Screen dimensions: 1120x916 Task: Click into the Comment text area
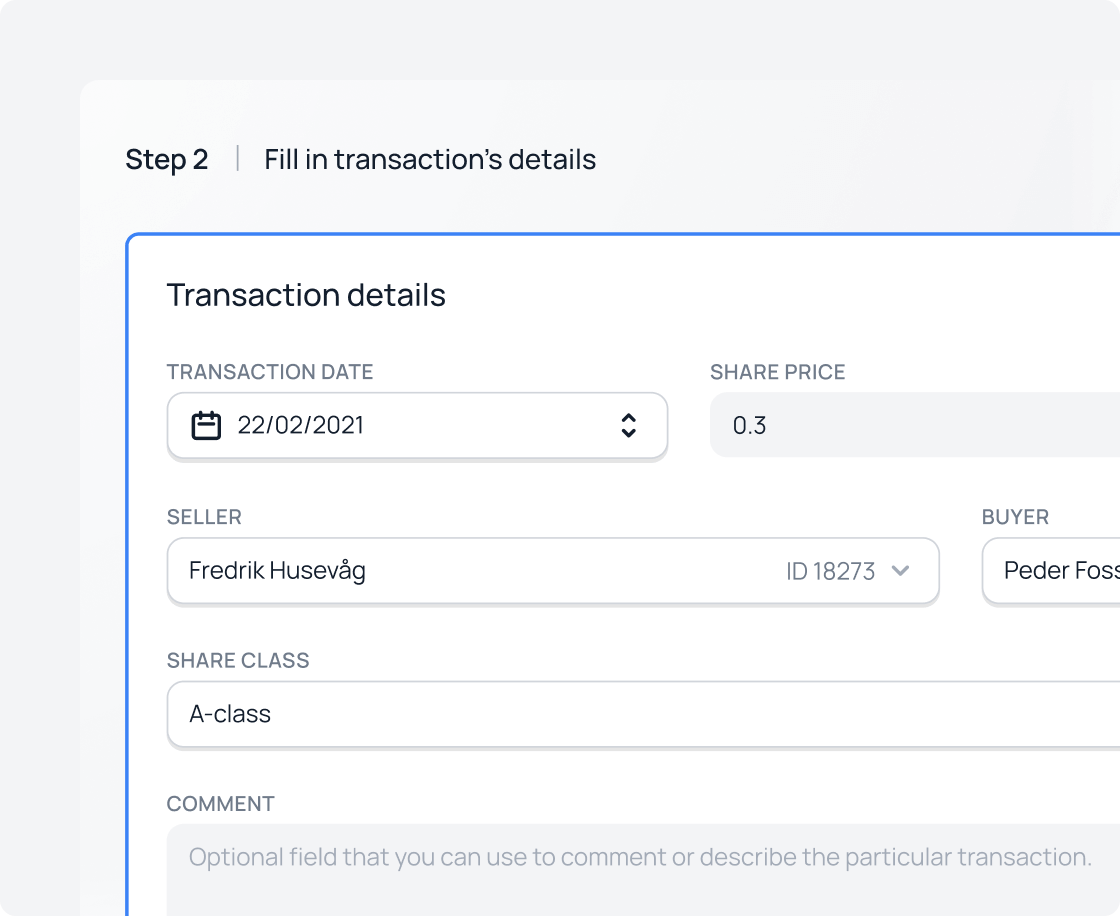[x=644, y=870]
